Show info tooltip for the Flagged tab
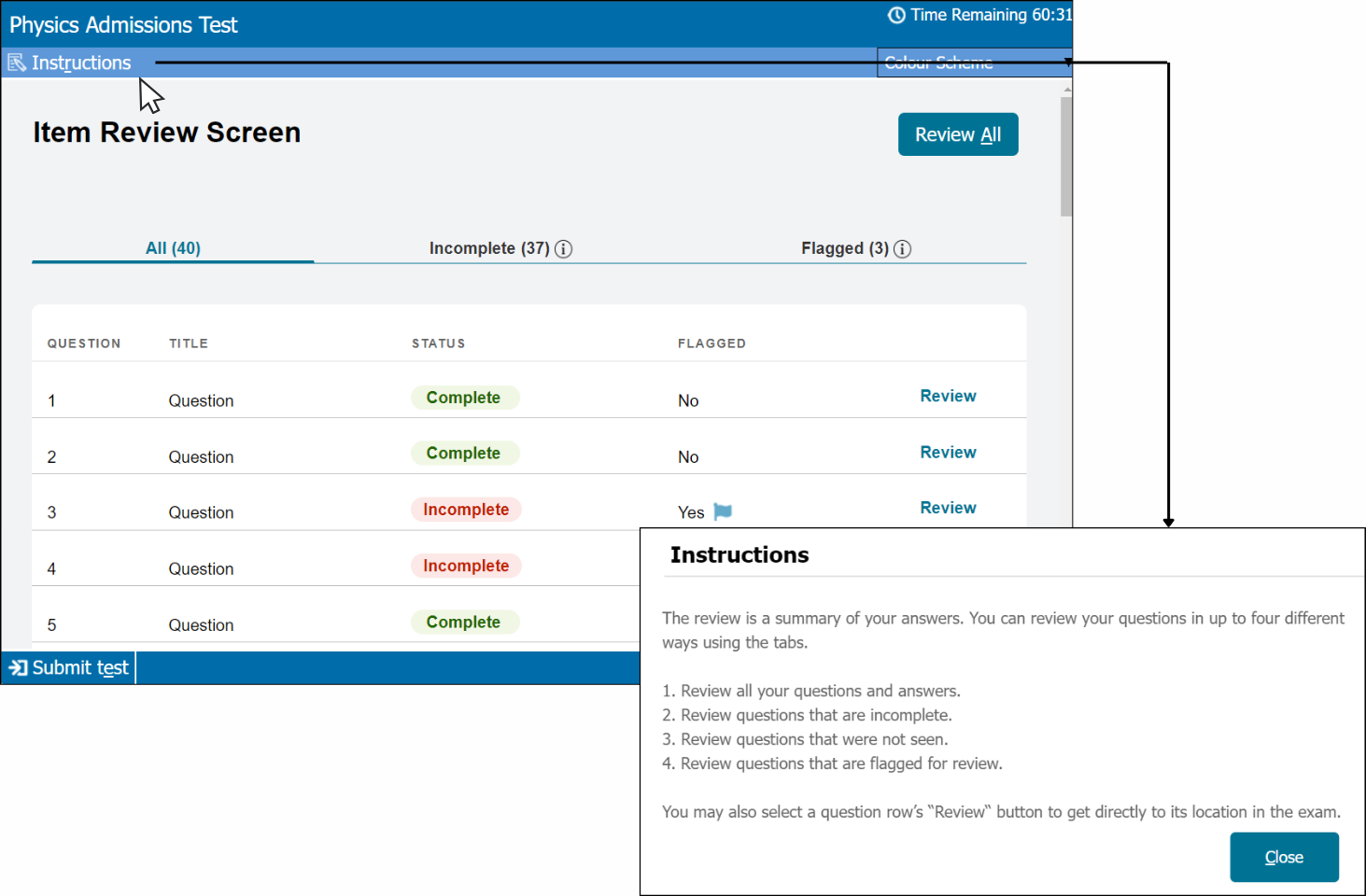1366x896 pixels. [902, 249]
